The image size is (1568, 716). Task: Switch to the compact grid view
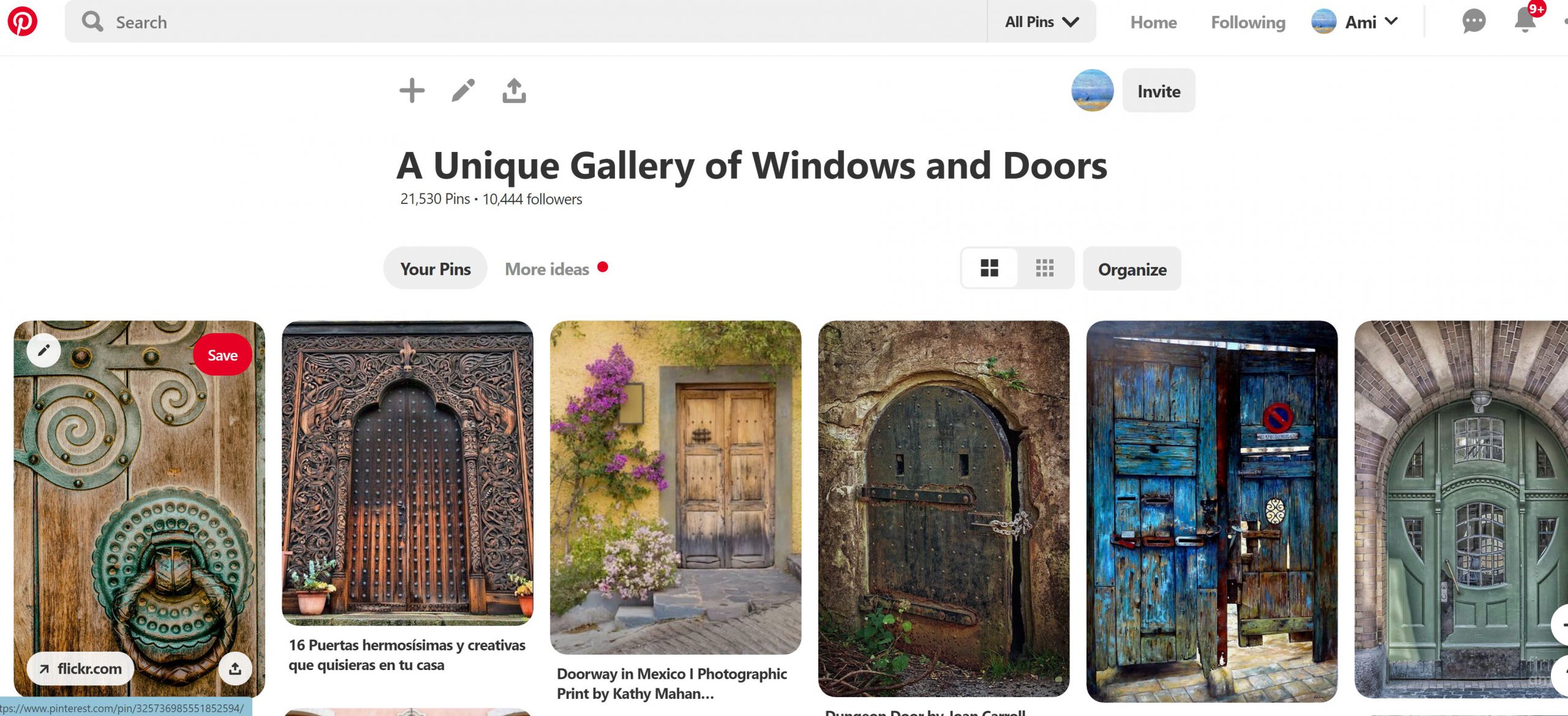[x=1045, y=268]
